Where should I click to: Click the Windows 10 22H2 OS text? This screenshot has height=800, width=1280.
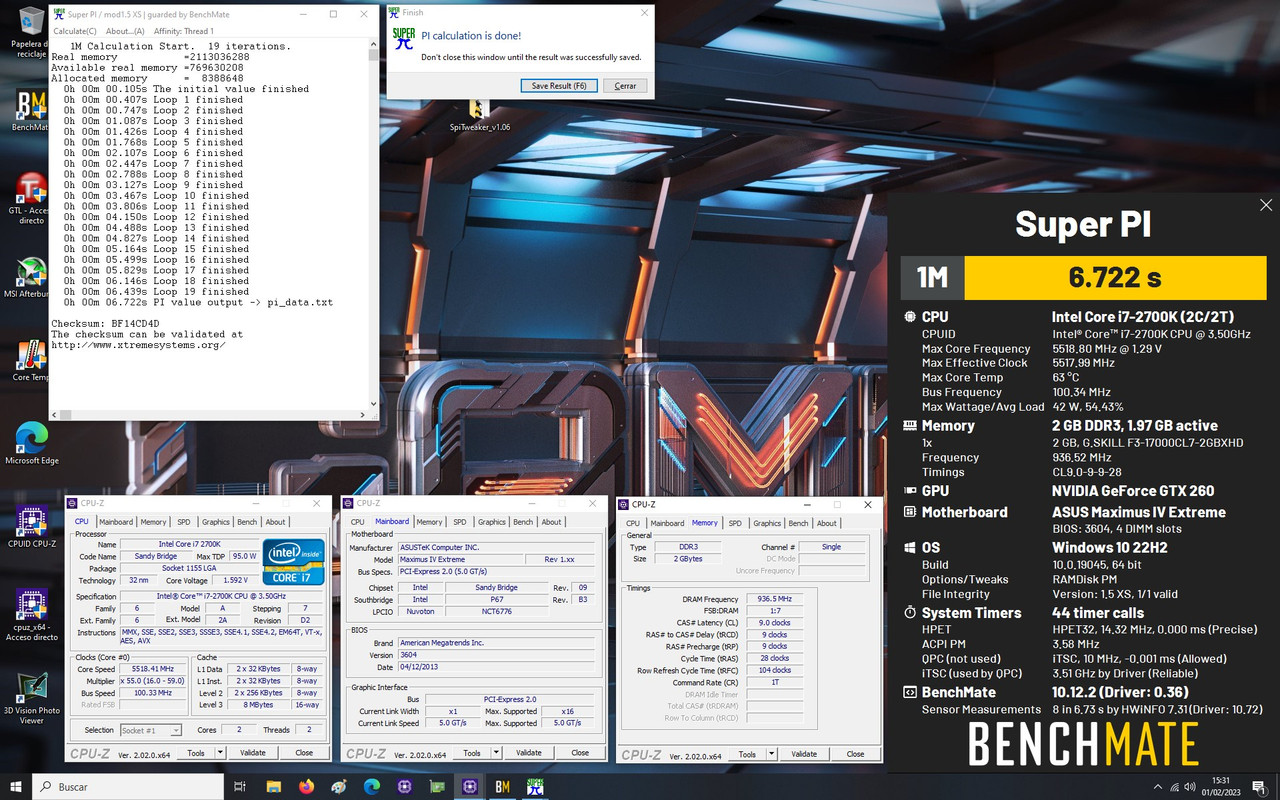click(1108, 548)
